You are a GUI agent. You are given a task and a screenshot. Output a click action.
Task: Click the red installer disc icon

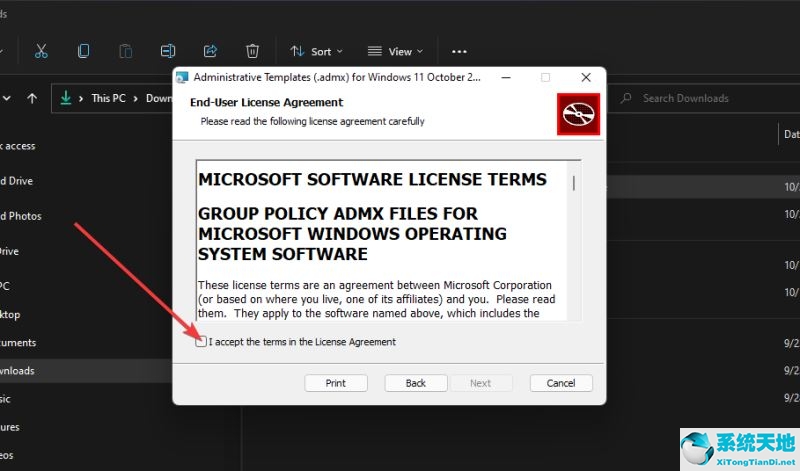pyautogui.click(x=578, y=114)
